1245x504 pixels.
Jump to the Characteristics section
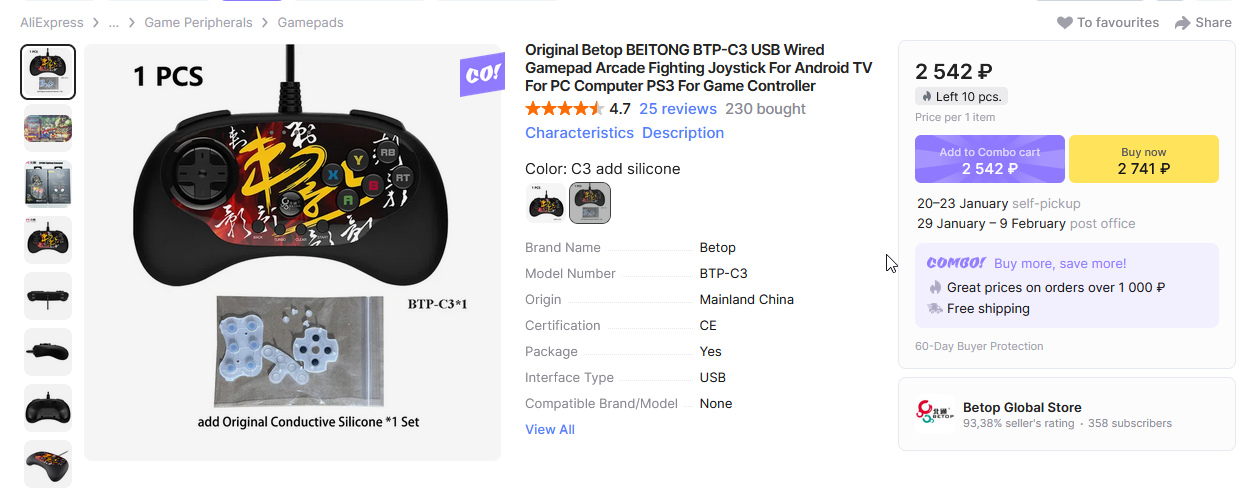point(579,133)
